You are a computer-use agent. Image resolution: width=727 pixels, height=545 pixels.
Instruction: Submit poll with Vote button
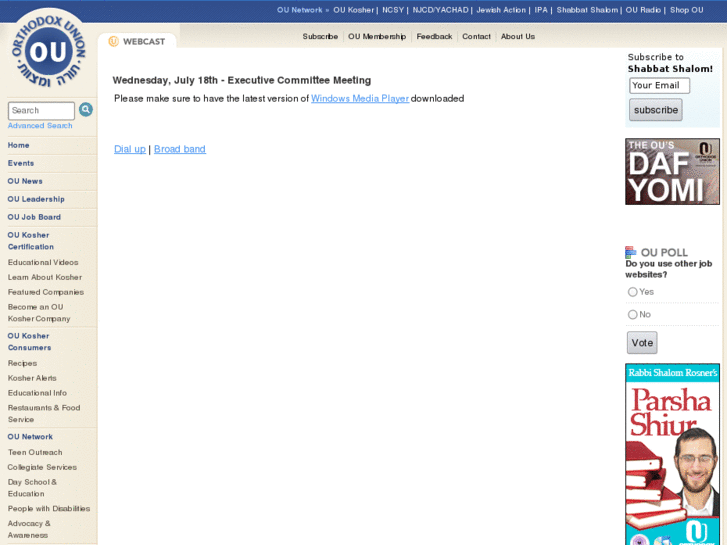[642, 343]
